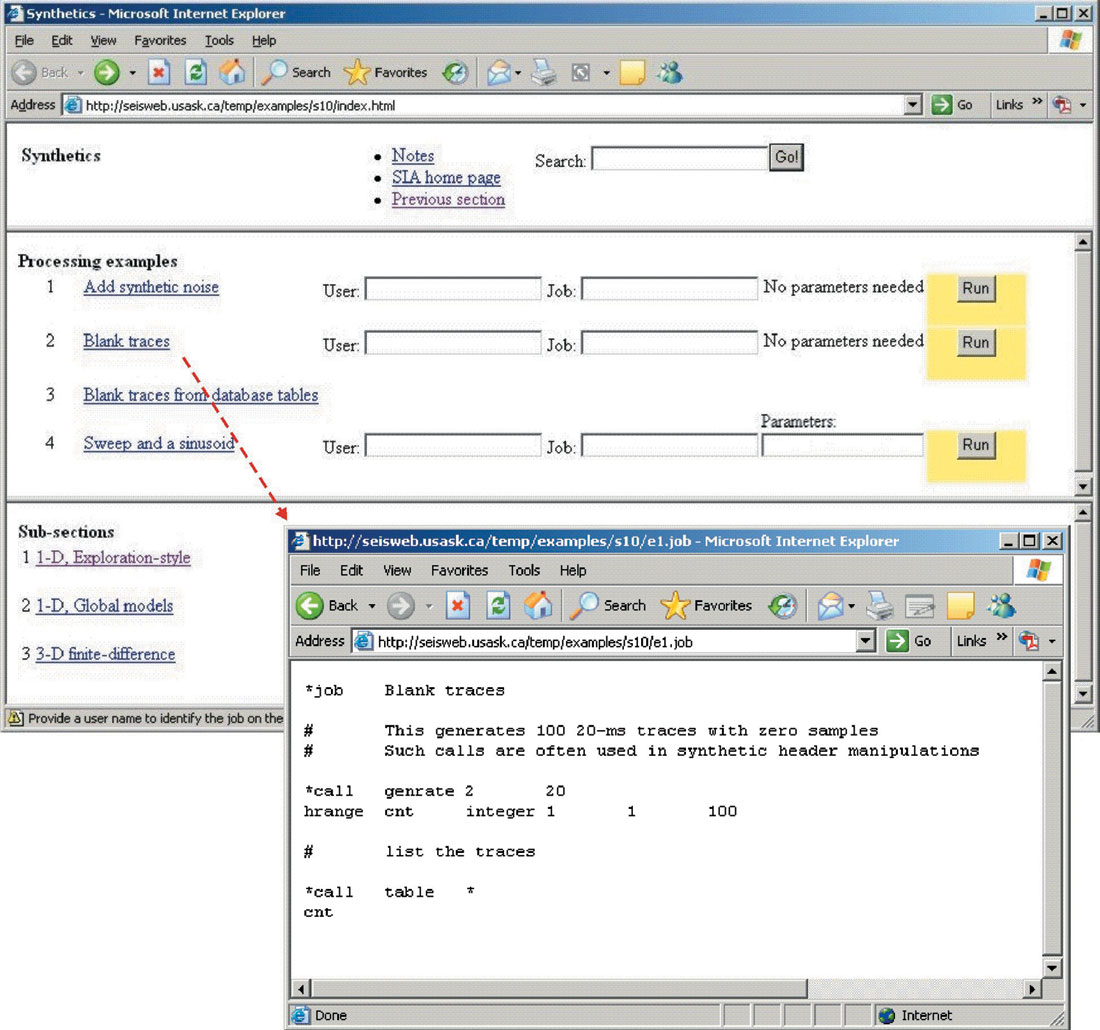Open 3-D finite-difference sub-section link
This screenshot has width=1100, height=1030.
pos(105,654)
